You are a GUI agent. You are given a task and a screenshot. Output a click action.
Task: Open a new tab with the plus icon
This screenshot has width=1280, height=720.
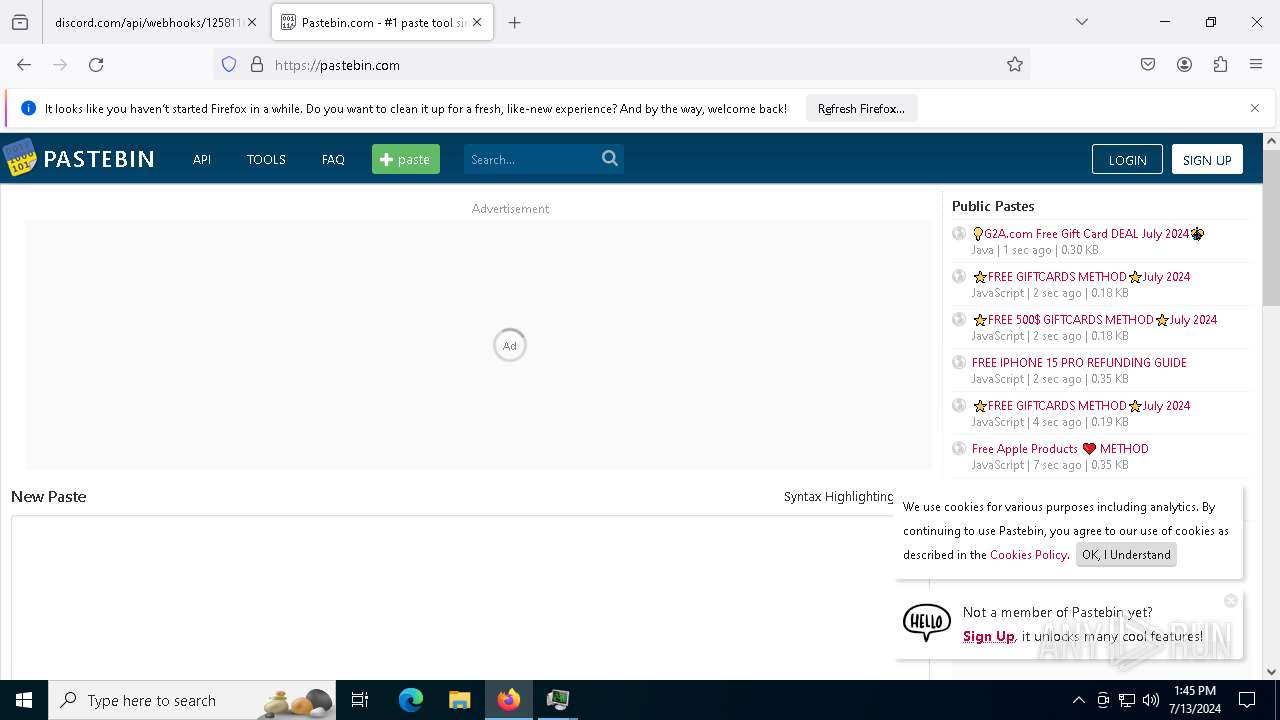click(x=515, y=22)
